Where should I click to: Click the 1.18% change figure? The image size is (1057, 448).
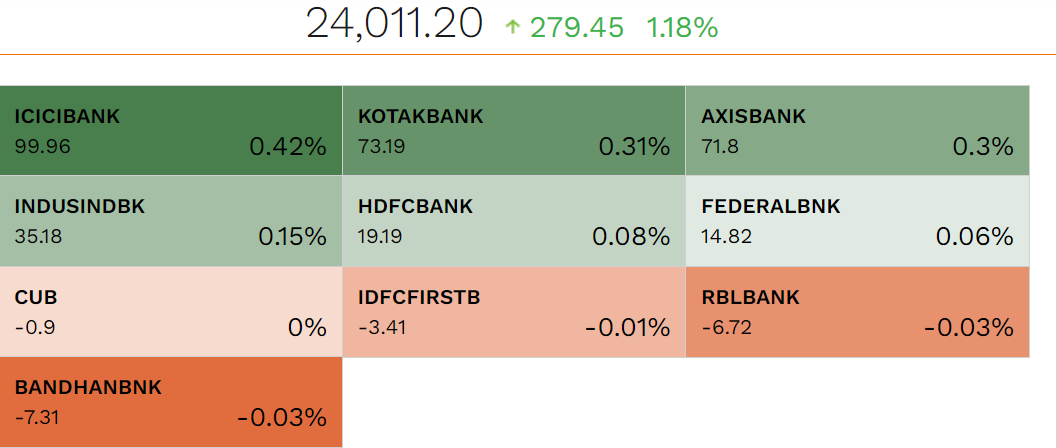click(682, 28)
